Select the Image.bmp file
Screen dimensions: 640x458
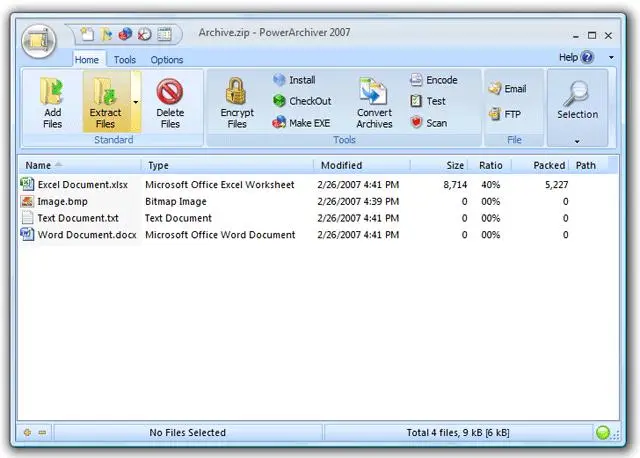[62, 202]
